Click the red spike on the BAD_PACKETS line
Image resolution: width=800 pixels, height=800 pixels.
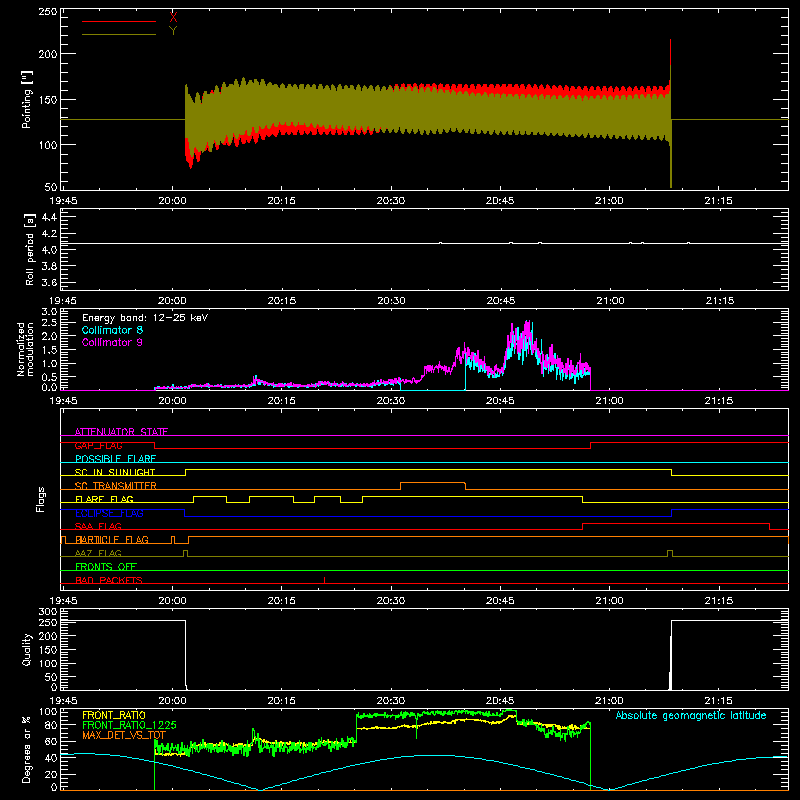click(324, 580)
